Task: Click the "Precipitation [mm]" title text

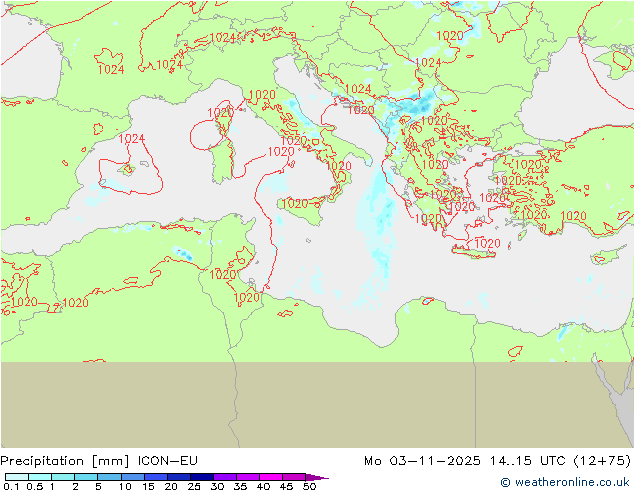Action: coord(65,461)
